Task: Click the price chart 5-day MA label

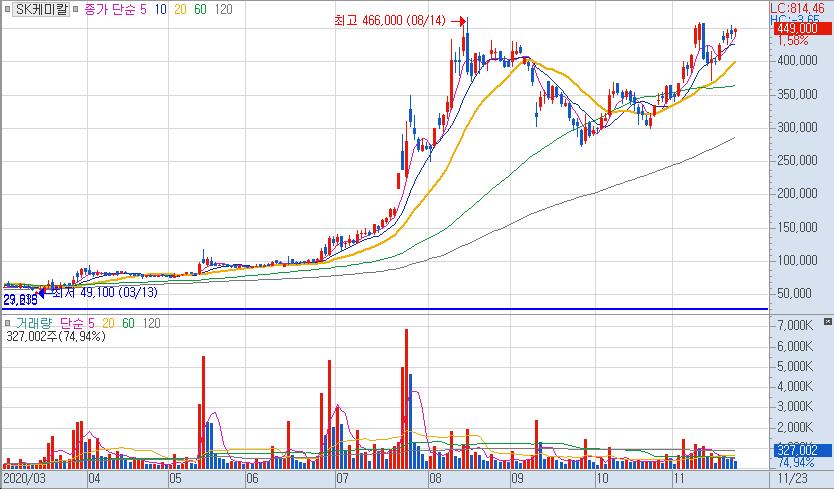Action: coord(143,10)
